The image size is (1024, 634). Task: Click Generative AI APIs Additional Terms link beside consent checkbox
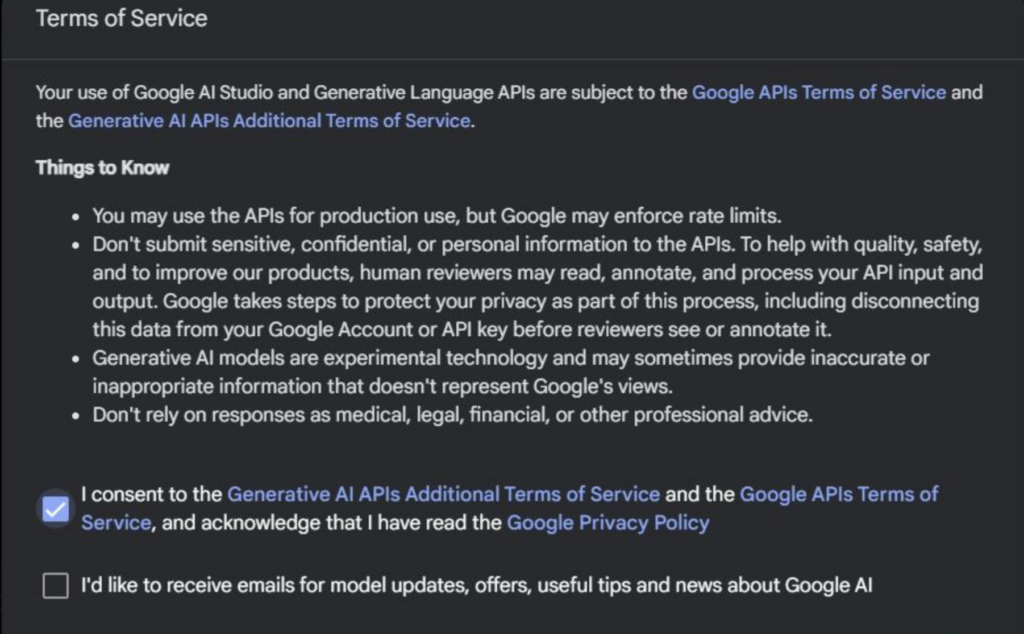coord(443,494)
